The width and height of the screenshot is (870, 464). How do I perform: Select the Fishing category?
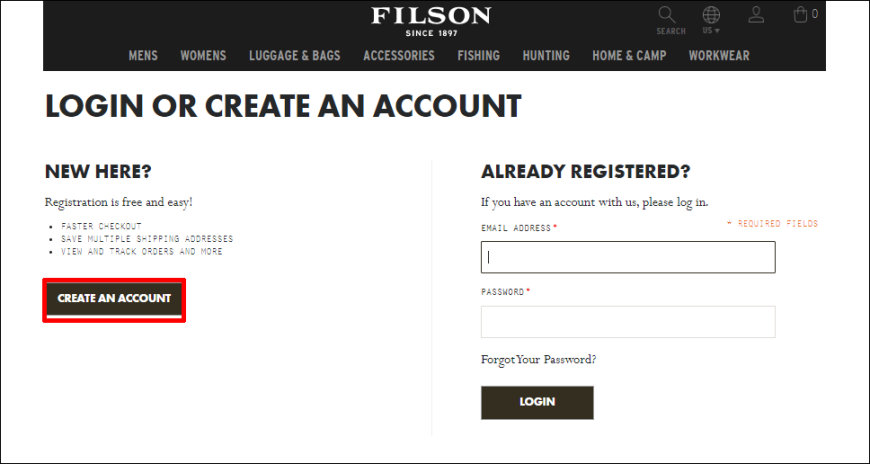click(478, 56)
